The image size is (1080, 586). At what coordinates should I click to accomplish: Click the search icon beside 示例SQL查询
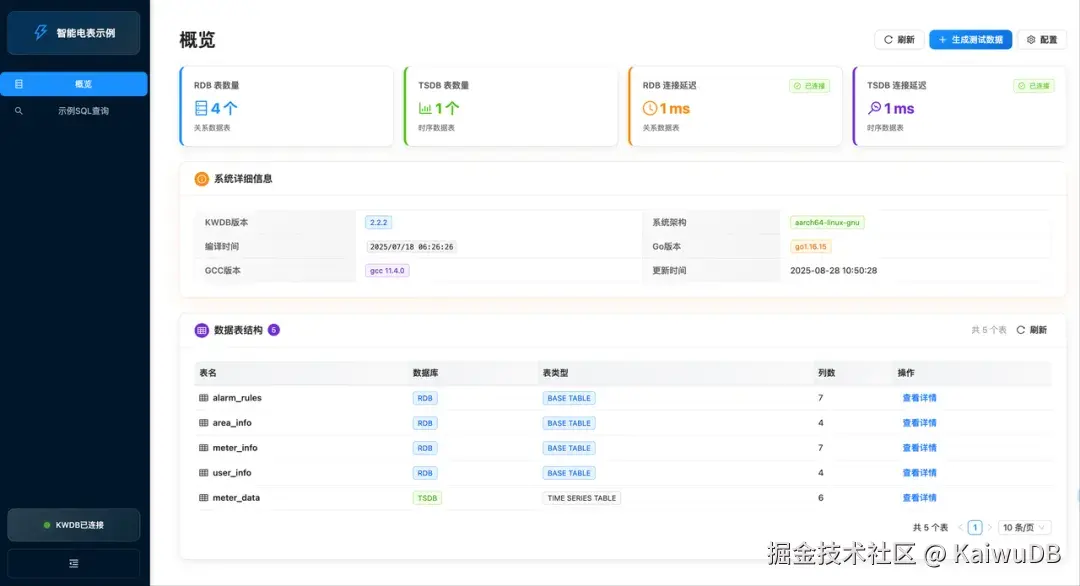tap(19, 111)
